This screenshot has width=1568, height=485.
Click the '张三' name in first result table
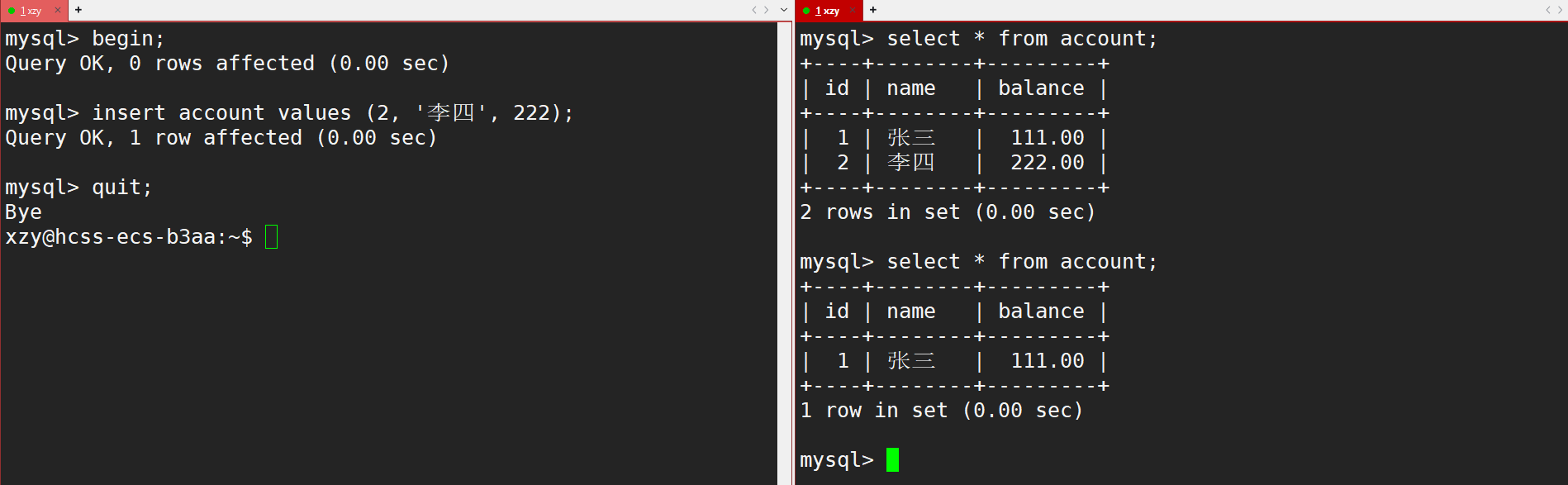click(x=911, y=138)
